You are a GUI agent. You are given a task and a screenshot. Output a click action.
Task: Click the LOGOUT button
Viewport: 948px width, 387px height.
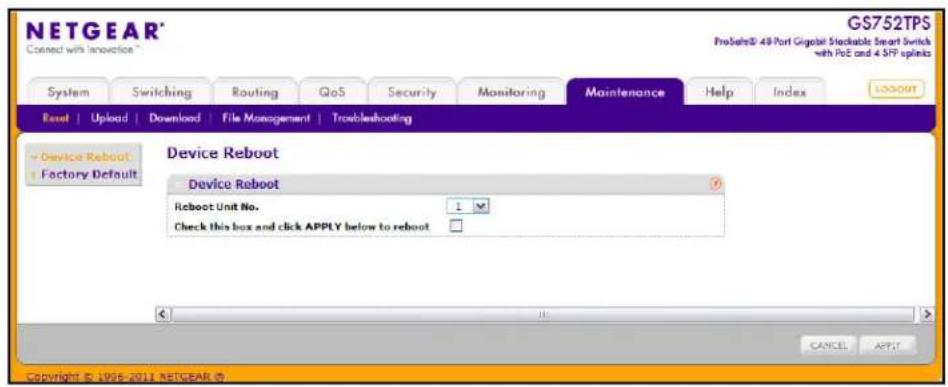coord(897,89)
